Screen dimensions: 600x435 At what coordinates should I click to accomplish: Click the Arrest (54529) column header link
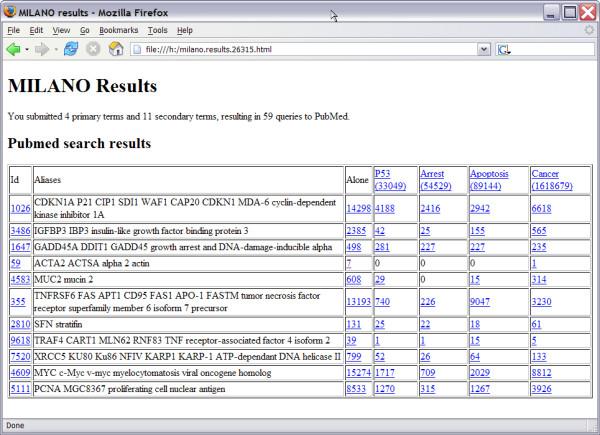tap(436, 180)
